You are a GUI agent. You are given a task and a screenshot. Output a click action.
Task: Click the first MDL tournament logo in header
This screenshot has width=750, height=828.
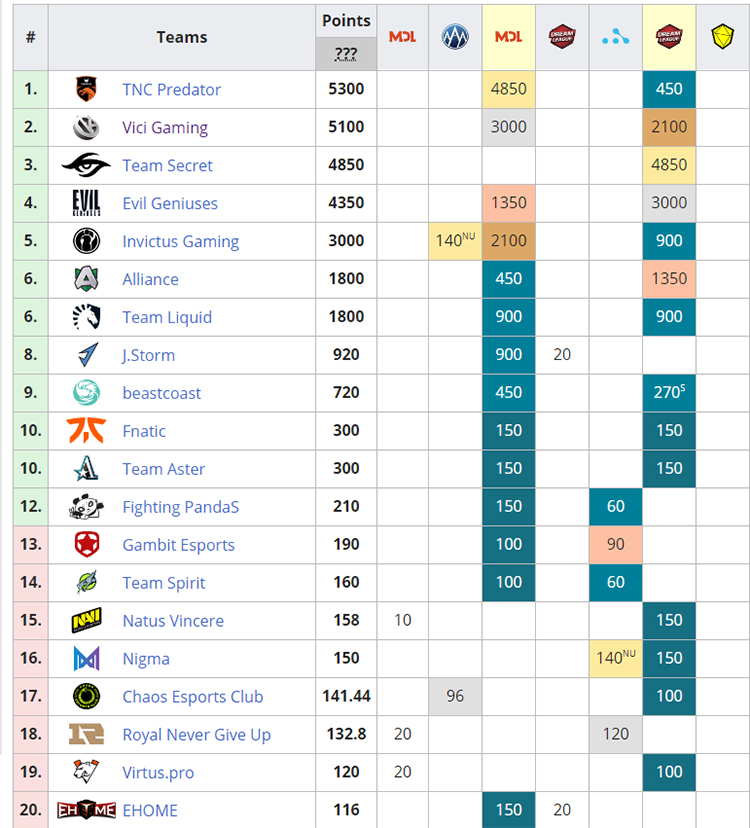point(402,37)
